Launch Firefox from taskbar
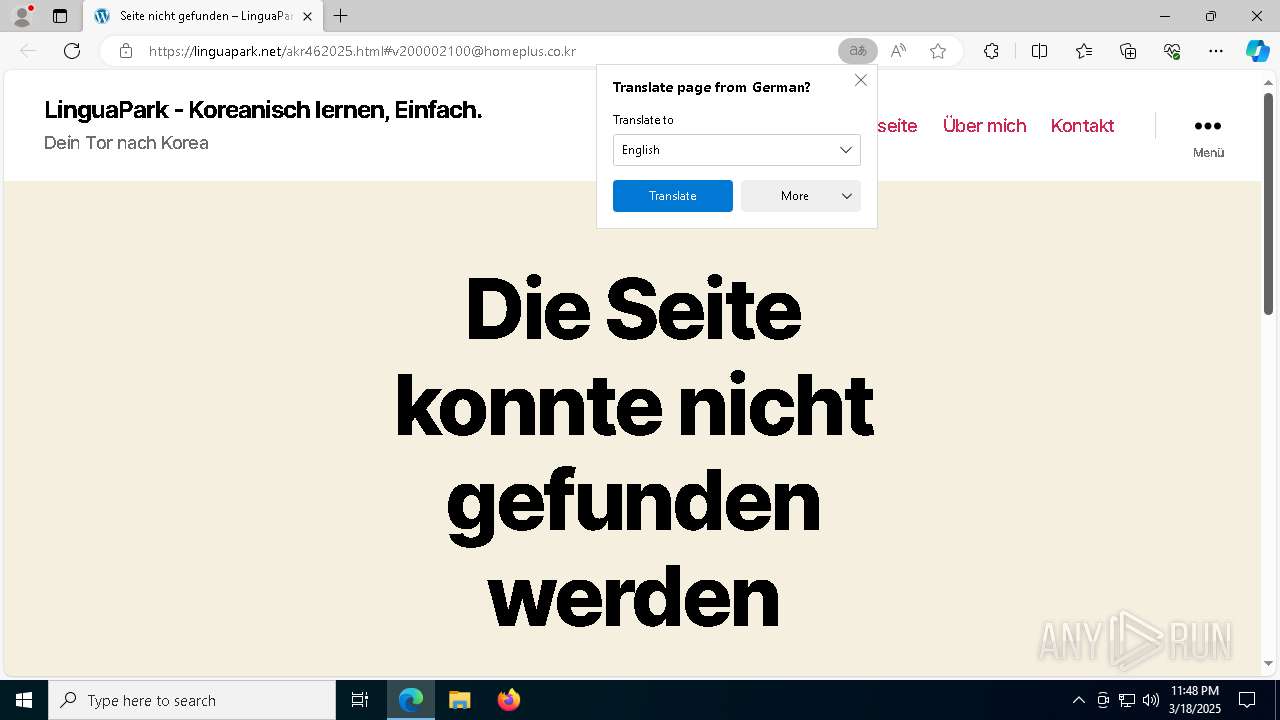This screenshot has width=1280, height=720. (509, 700)
